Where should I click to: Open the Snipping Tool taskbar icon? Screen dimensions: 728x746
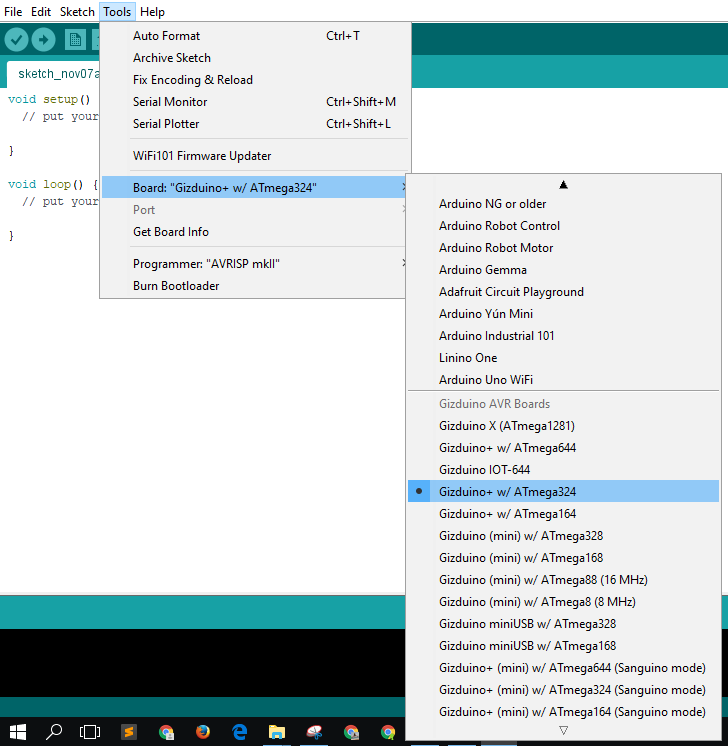pos(314,732)
